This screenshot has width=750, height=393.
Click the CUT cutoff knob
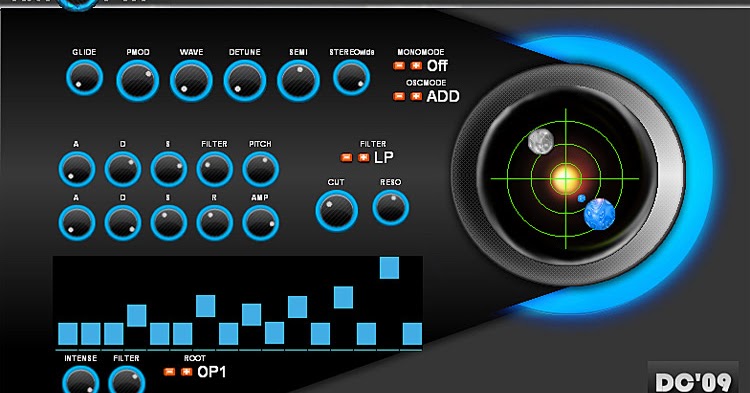point(337,211)
